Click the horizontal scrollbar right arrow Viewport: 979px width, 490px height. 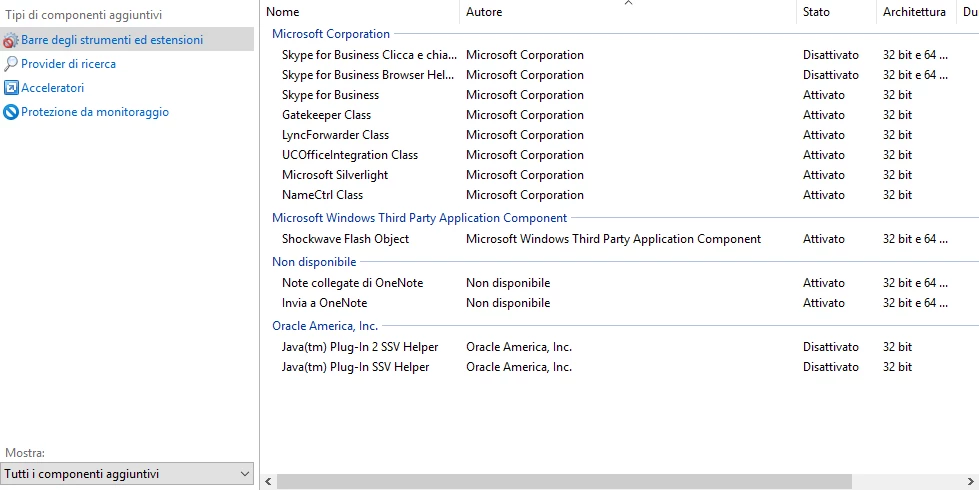[x=971, y=481]
